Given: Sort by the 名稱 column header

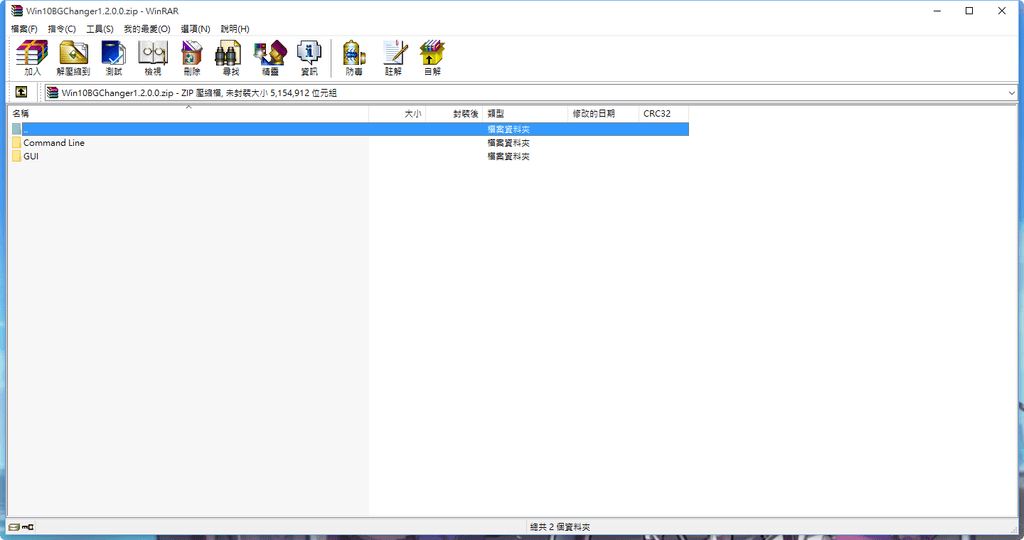Looking at the screenshot, I should click(188, 114).
